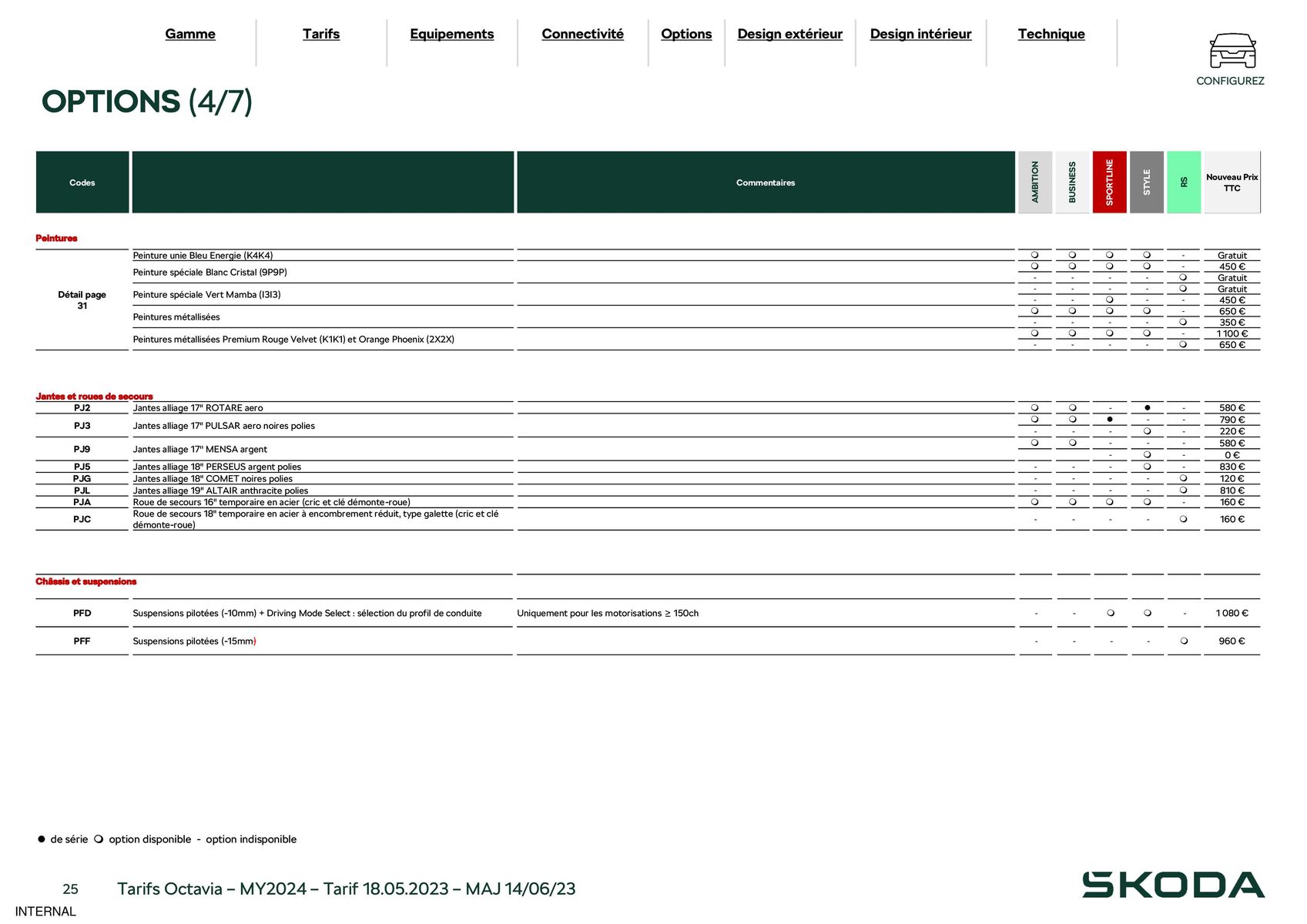The height and width of the screenshot is (924, 1307).
Task: Click the Commentaires column header
Action: [x=766, y=182]
